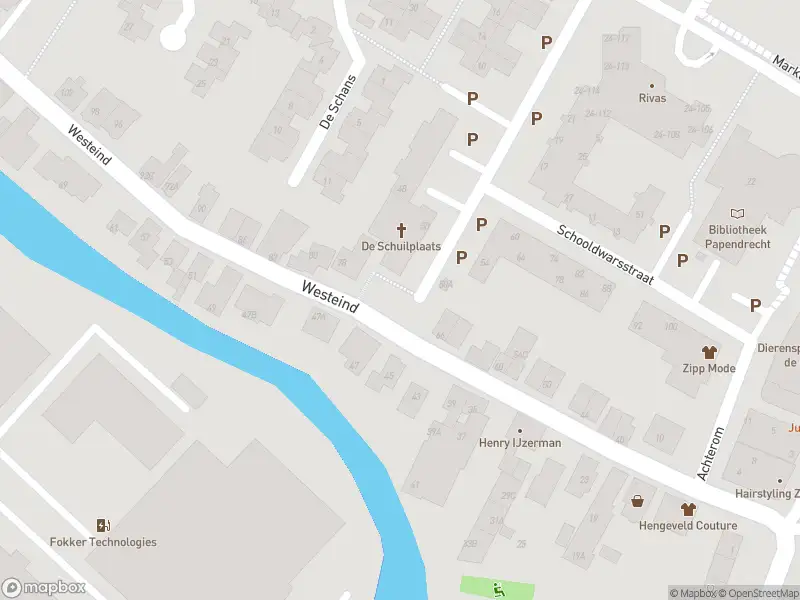Click the shopping basket icon near Hengeveld Couture
Viewport: 800px width, 600px height.
point(637,502)
